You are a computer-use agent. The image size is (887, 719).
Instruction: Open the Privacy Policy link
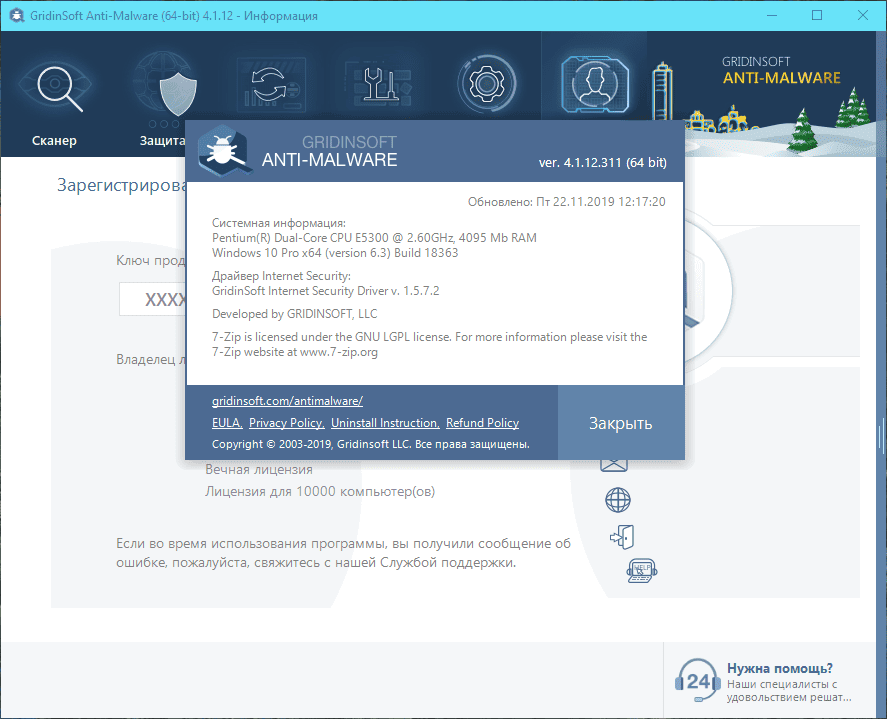tap(287, 423)
